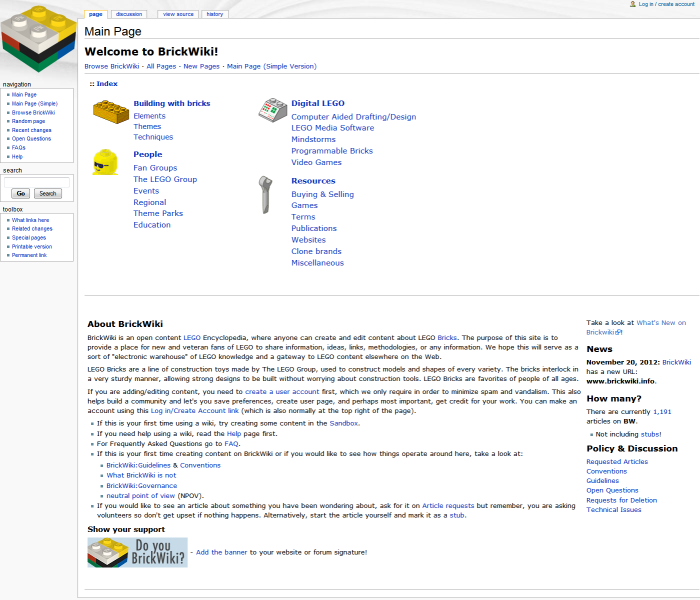Open Miscellaneous link
This screenshot has width=700, height=600.
(317, 263)
